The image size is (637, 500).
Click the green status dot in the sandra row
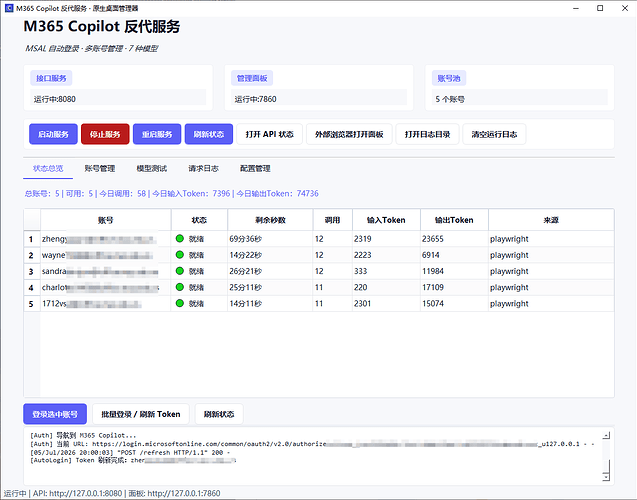tap(180, 271)
